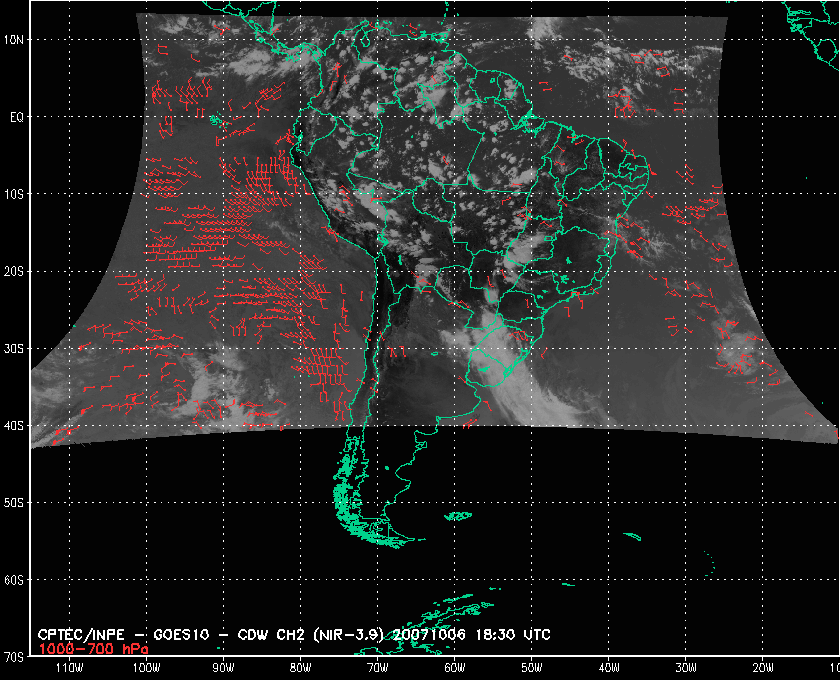The height and width of the screenshot is (680, 840).
Task: Select the 60S latitude label
Action: pos(17,580)
